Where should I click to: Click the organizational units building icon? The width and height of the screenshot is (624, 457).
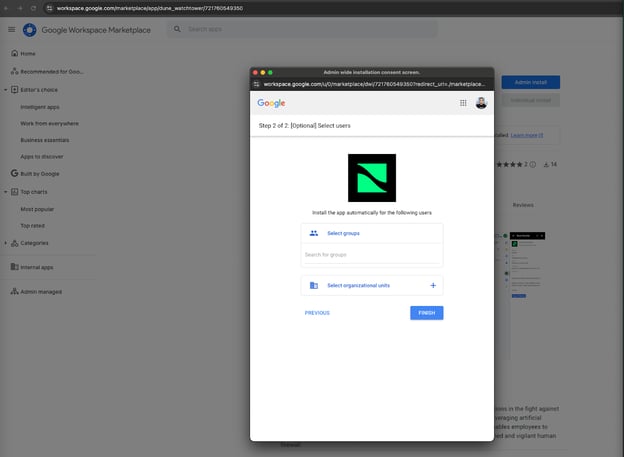point(314,285)
